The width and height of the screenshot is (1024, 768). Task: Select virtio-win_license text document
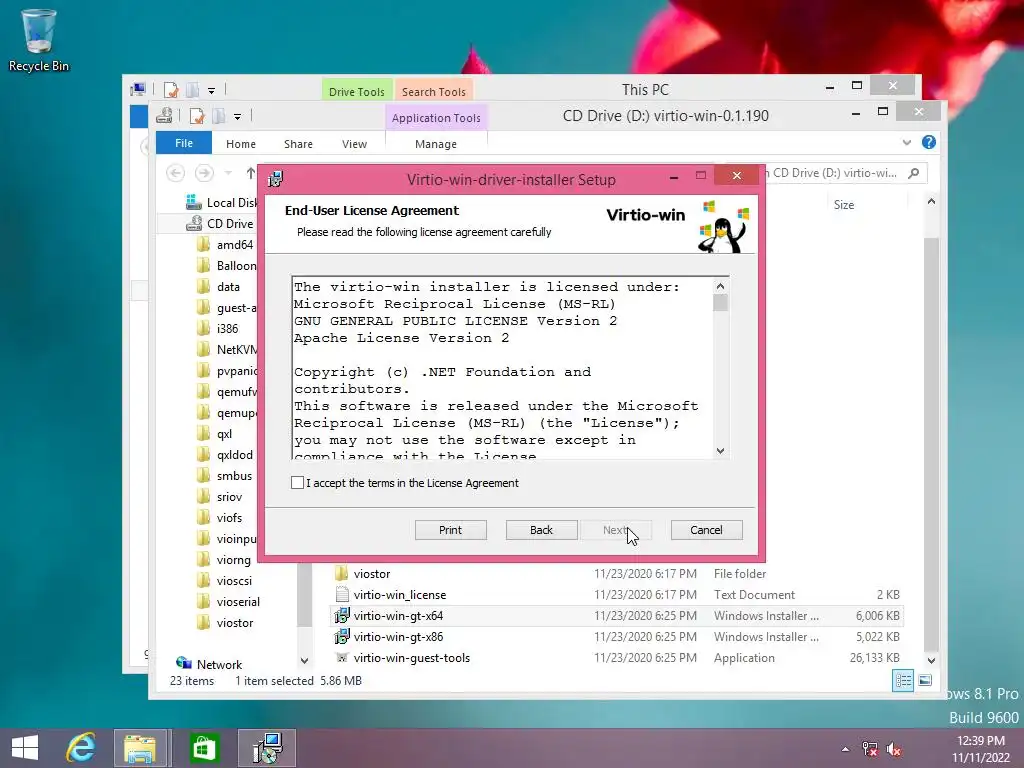point(616,594)
